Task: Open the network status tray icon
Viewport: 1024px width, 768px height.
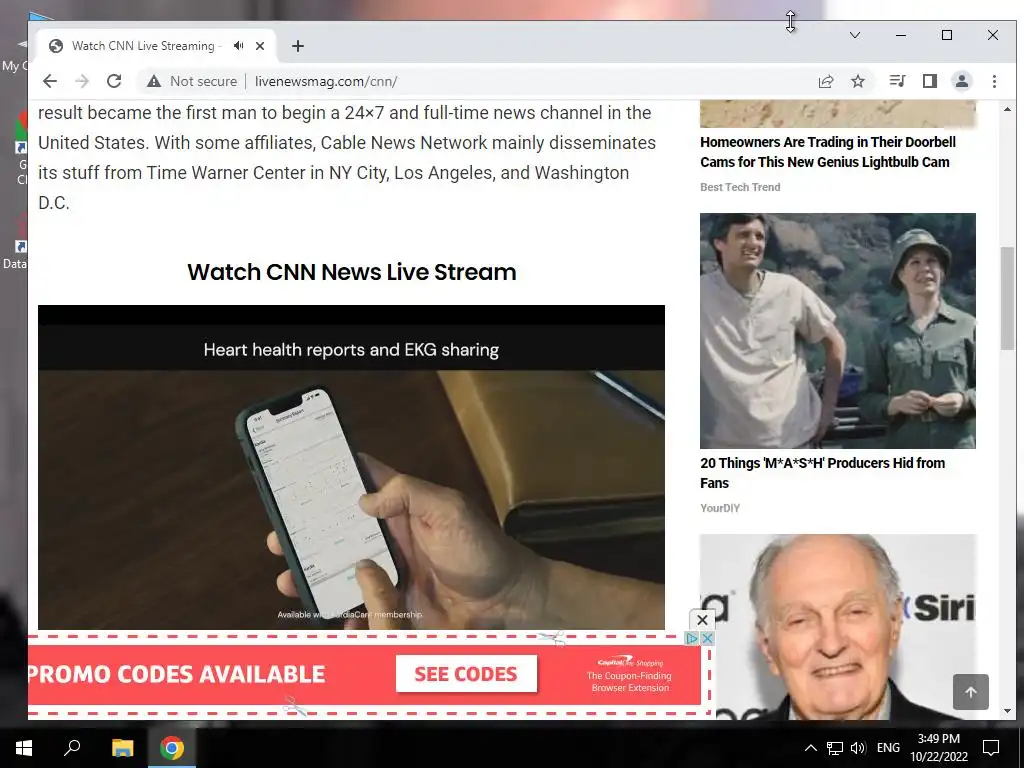Action: tap(835, 748)
